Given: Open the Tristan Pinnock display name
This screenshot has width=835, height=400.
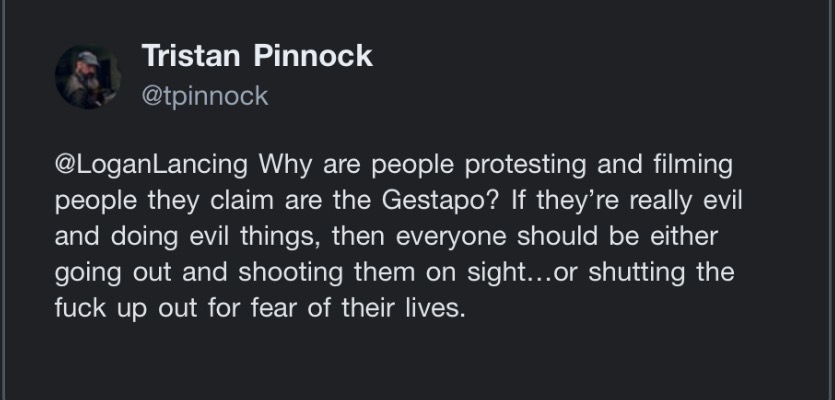Looking at the screenshot, I should tap(257, 56).
